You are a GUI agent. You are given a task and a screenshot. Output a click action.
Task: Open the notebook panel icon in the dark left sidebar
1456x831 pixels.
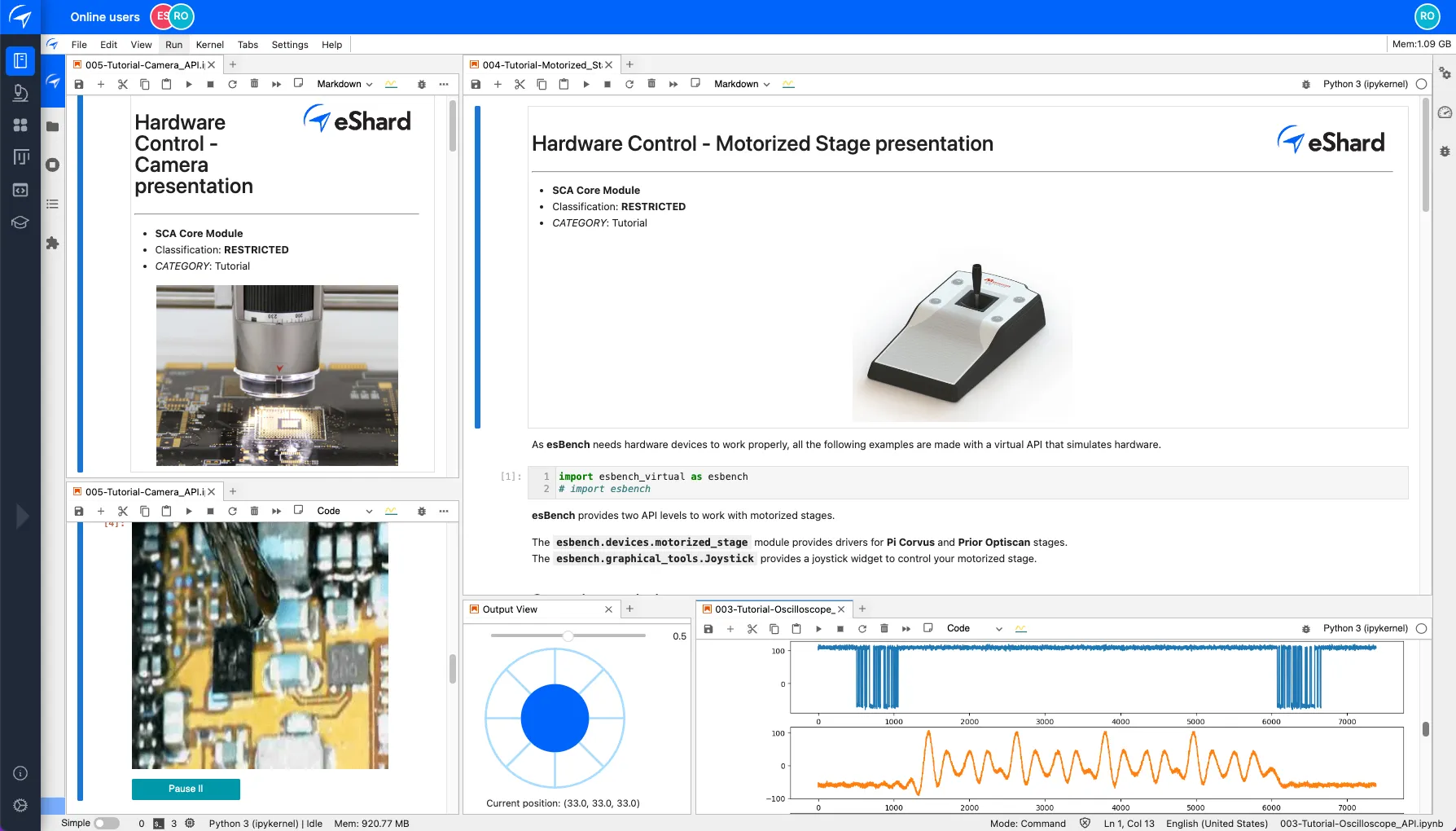click(20, 60)
